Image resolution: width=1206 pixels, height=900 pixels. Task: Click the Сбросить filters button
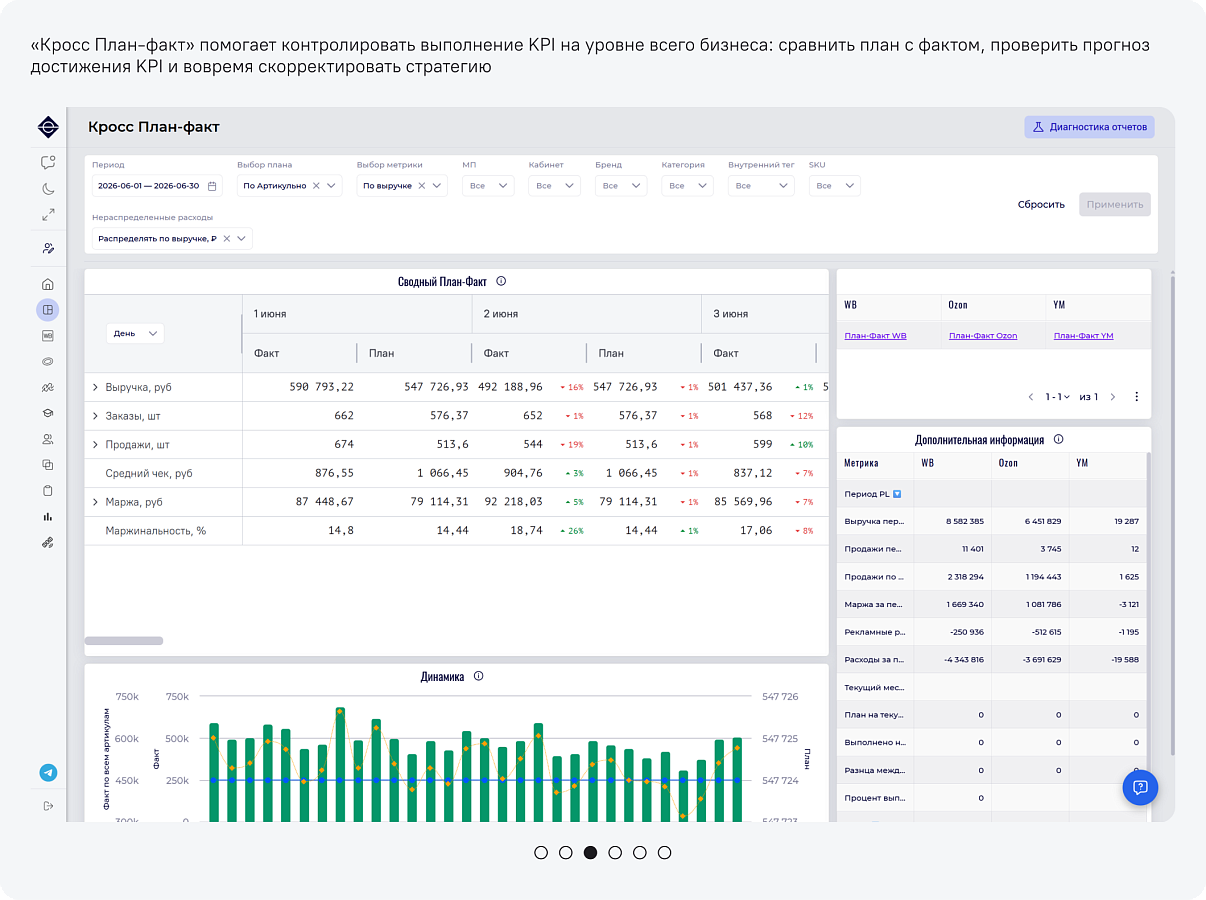point(1041,204)
